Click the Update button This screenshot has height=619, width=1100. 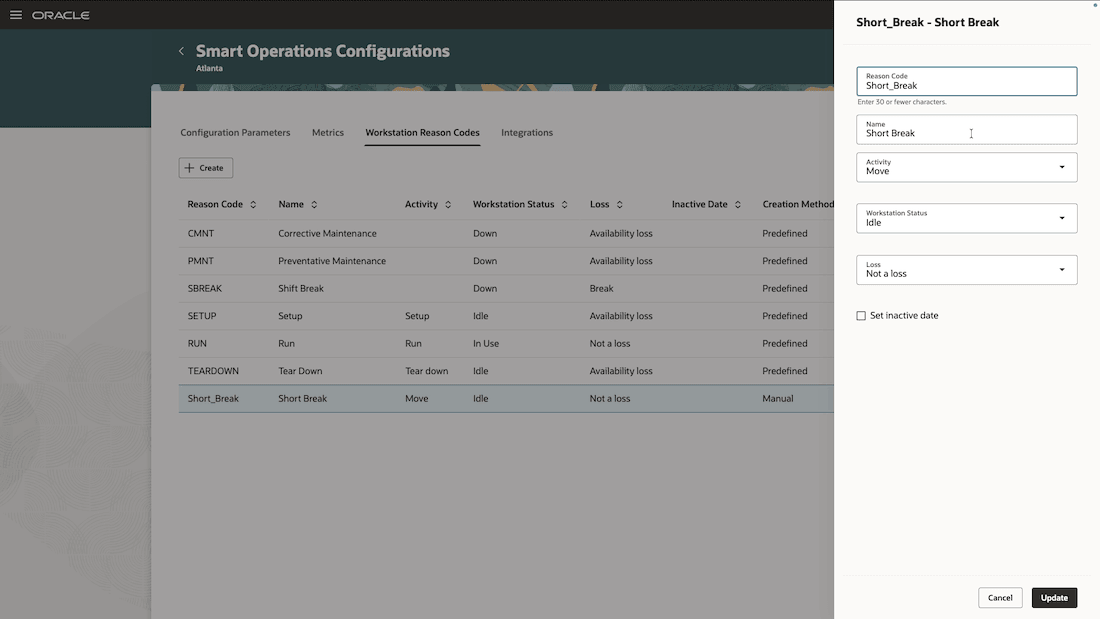point(1054,597)
